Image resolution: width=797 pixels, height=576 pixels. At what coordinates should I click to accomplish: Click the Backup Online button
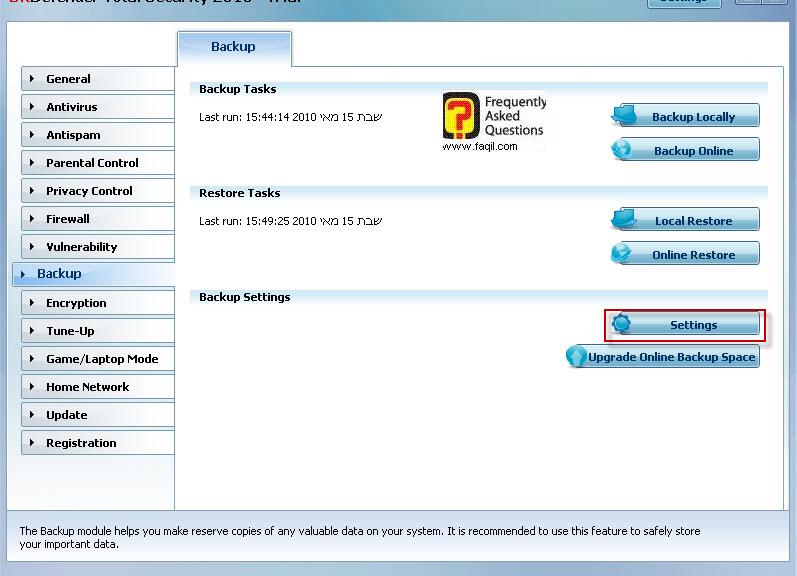(x=685, y=149)
